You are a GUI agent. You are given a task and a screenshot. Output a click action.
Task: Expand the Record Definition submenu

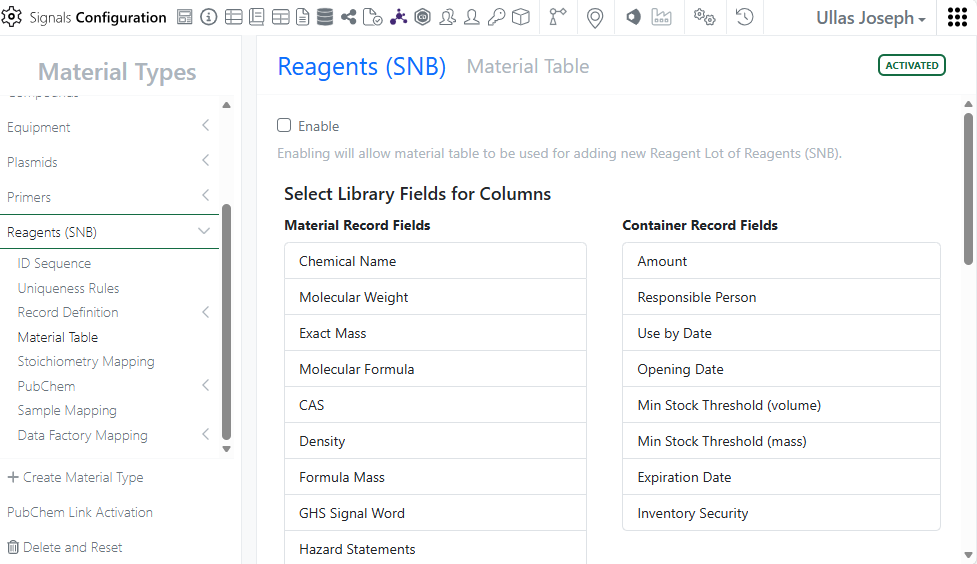coord(205,312)
